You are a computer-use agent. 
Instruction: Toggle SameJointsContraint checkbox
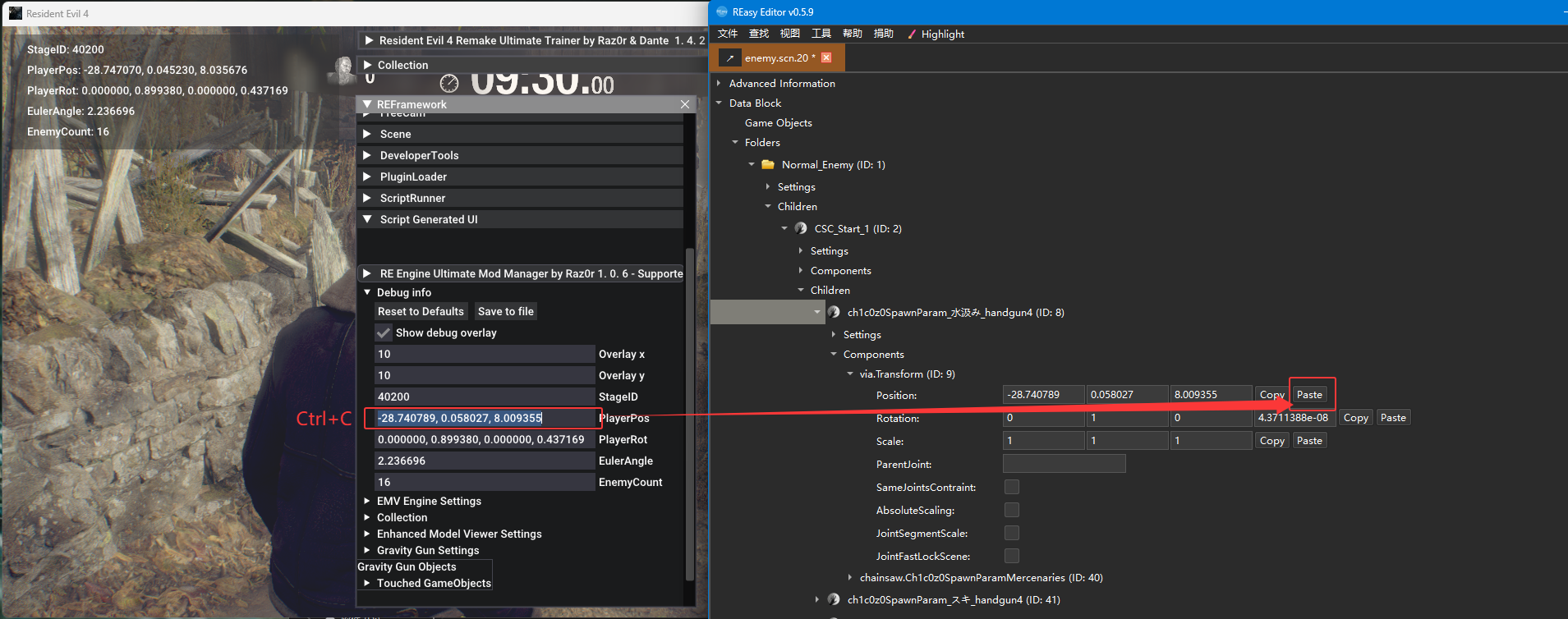1012,487
